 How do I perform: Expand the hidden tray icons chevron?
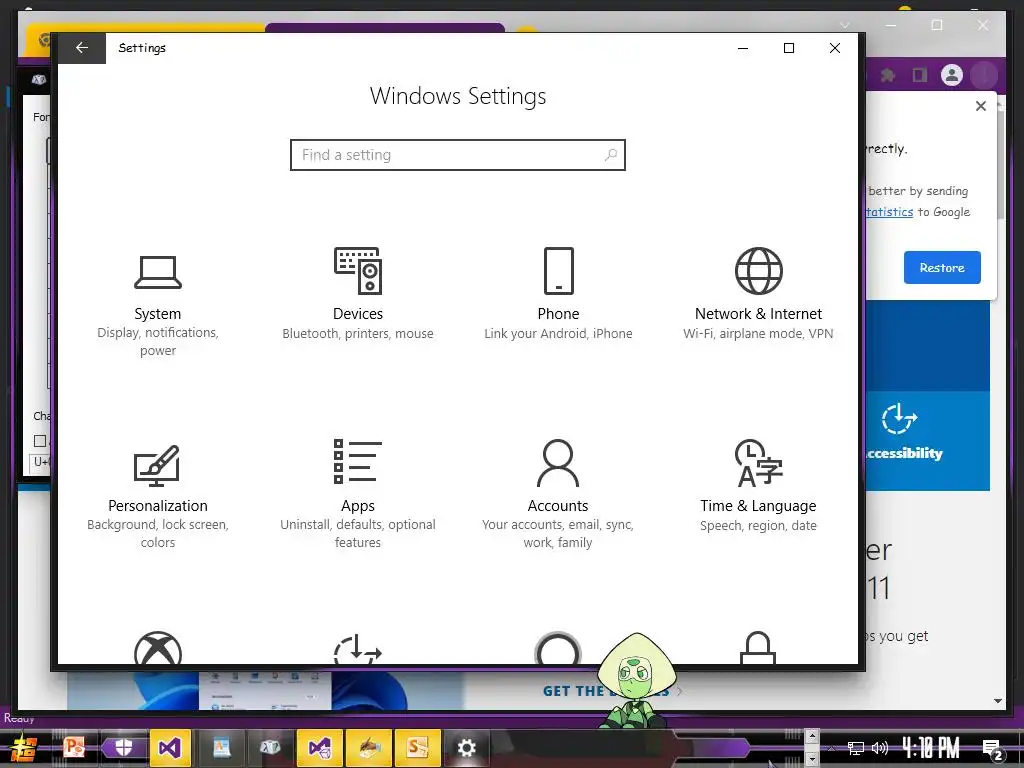click(831, 748)
